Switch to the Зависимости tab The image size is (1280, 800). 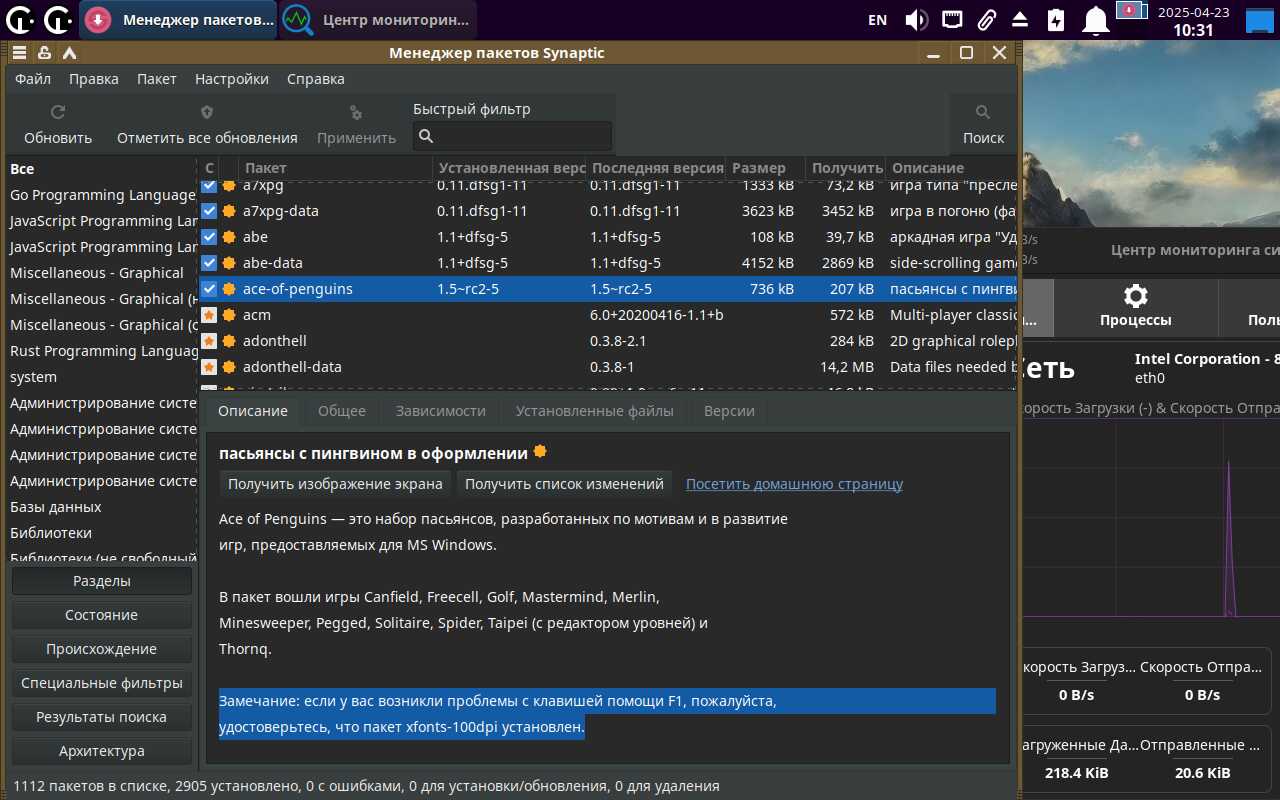(x=440, y=411)
